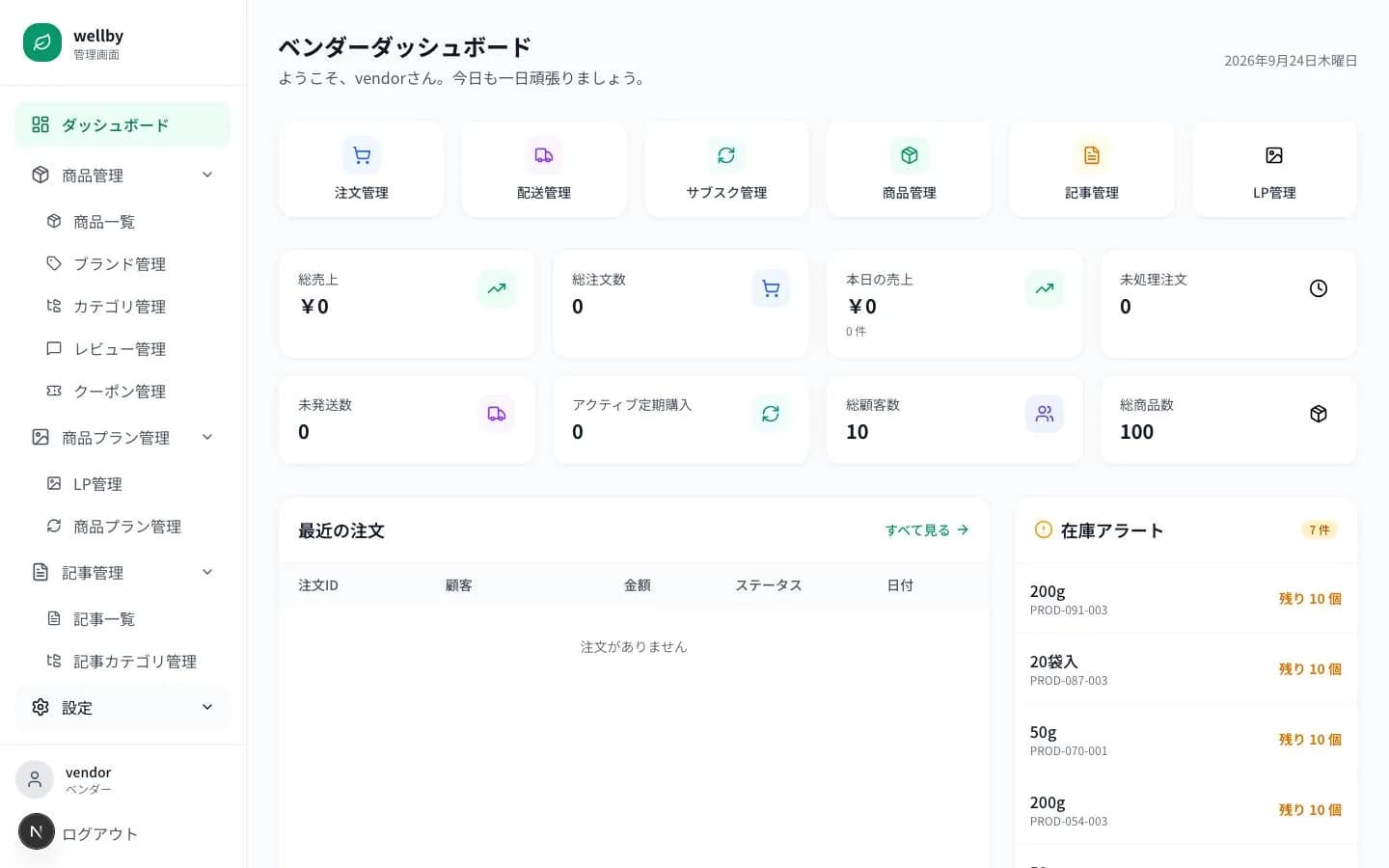Click the wellby leaf logo icon
The image size is (1389, 868).
pyautogui.click(x=42, y=42)
